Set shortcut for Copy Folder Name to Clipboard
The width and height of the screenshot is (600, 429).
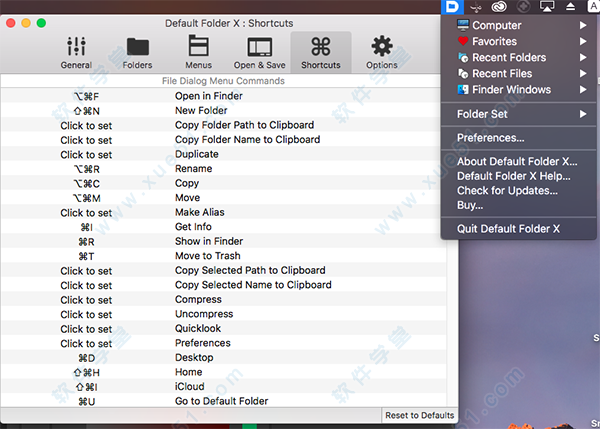86,140
